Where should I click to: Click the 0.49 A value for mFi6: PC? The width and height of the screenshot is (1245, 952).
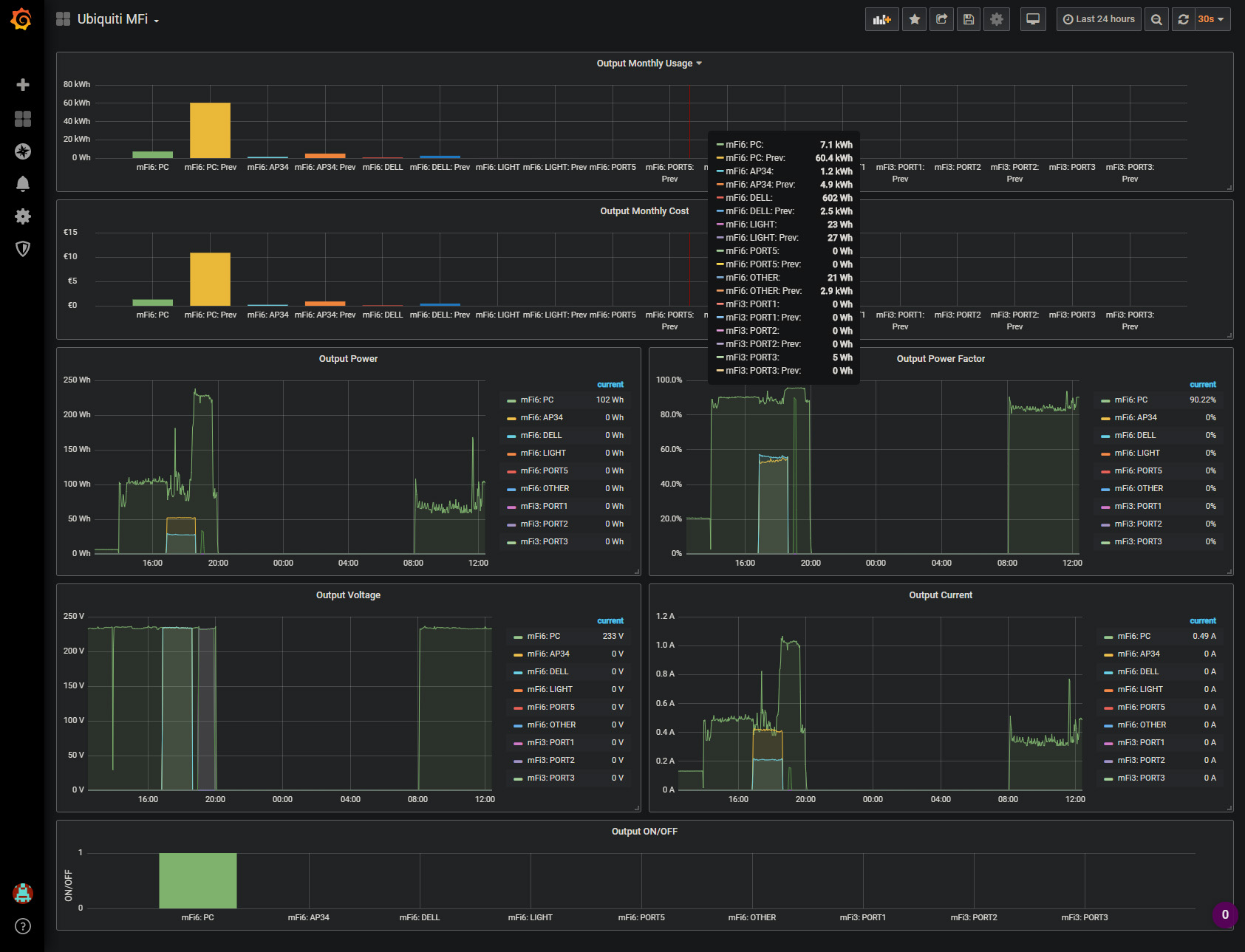1204,637
